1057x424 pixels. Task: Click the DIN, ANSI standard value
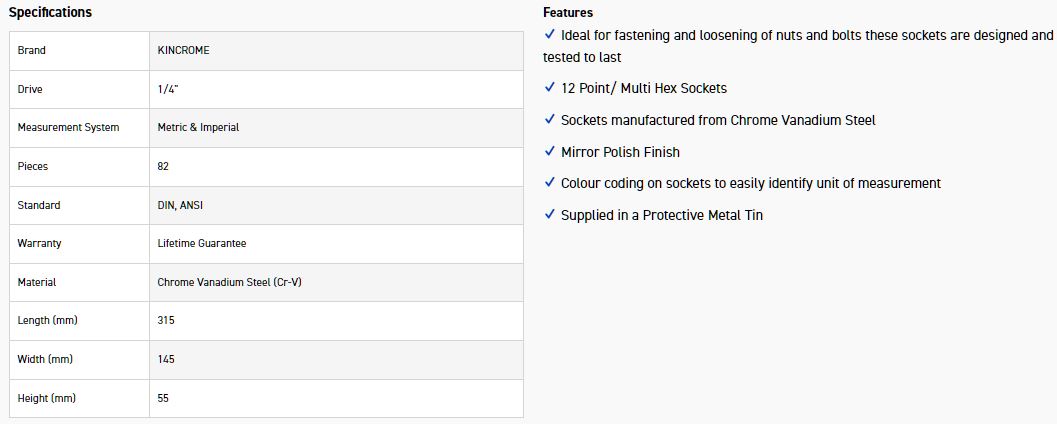[x=179, y=205]
